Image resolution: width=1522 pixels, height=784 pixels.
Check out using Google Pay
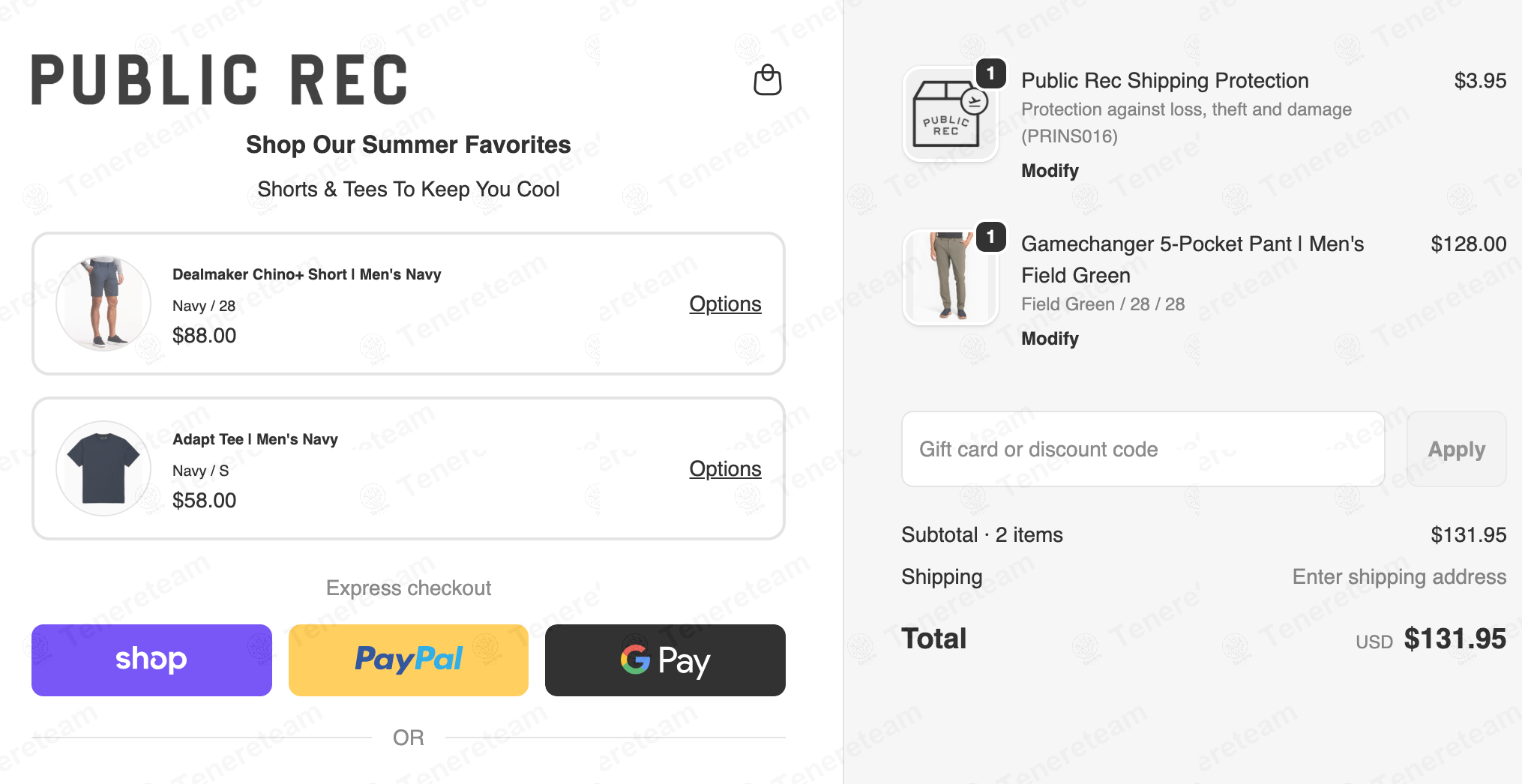665,660
